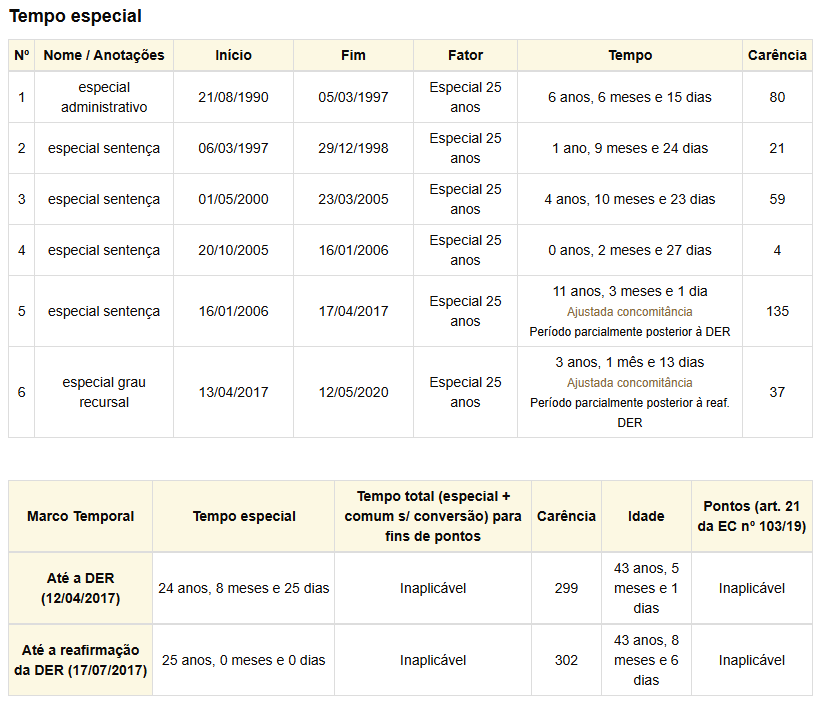Select the end date 29/12/1998

click(x=353, y=148)
